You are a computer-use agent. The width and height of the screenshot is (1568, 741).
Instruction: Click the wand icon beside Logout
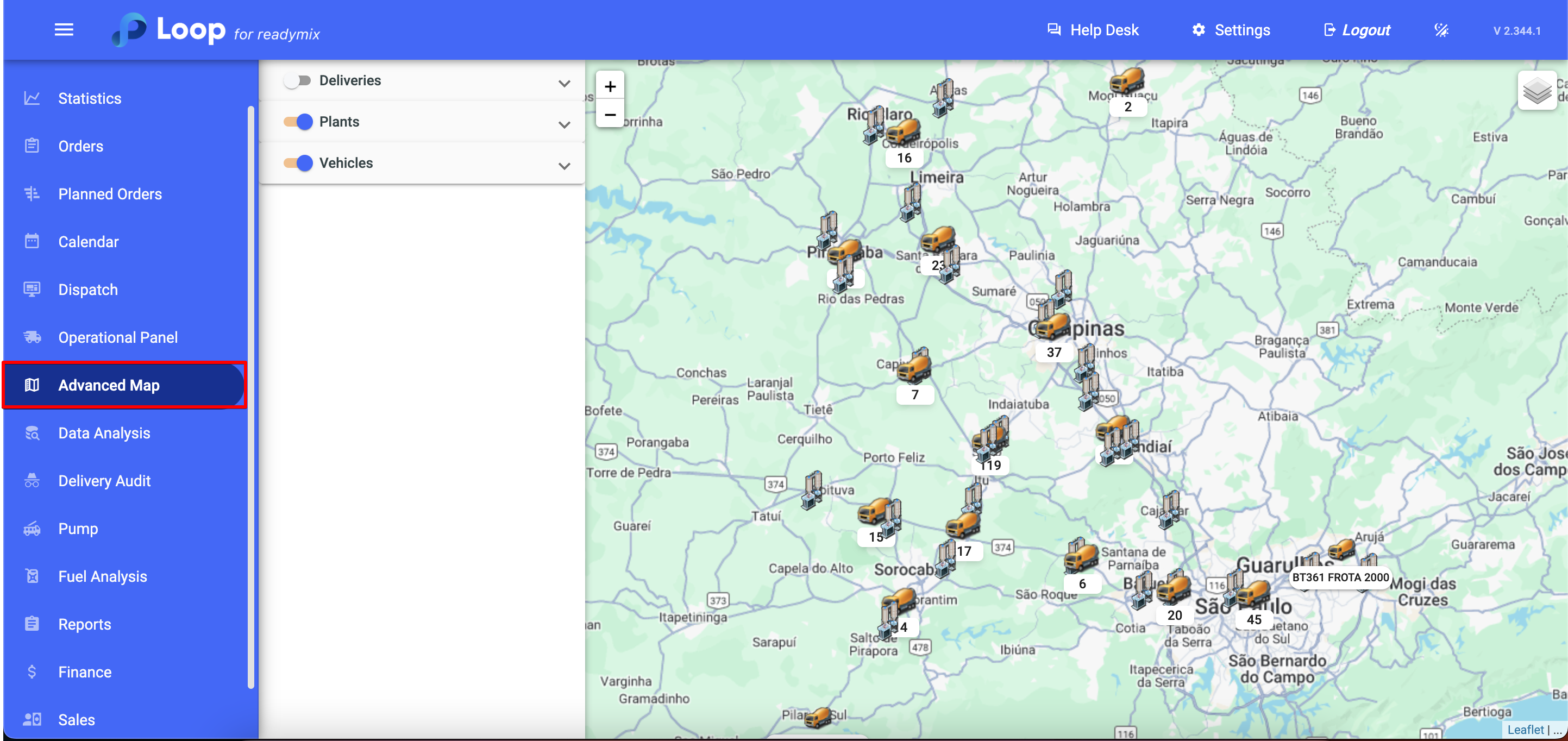coord(1441,30)
